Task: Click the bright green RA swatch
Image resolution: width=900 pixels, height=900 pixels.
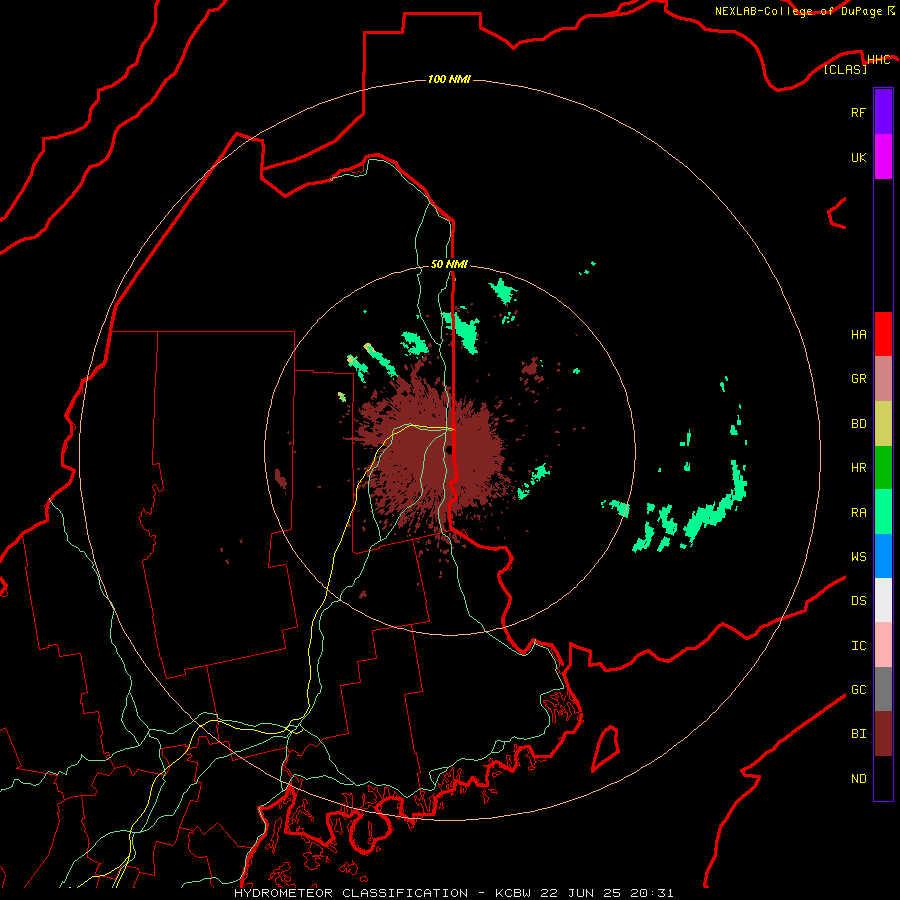Action: click(x=883, y=512)
